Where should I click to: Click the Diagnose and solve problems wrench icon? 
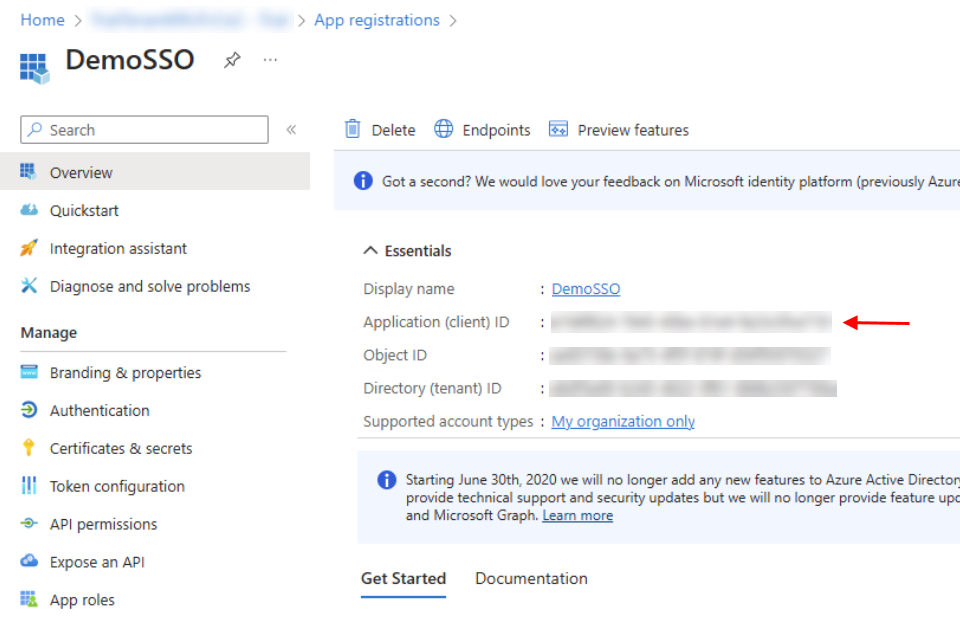[29, 286]
